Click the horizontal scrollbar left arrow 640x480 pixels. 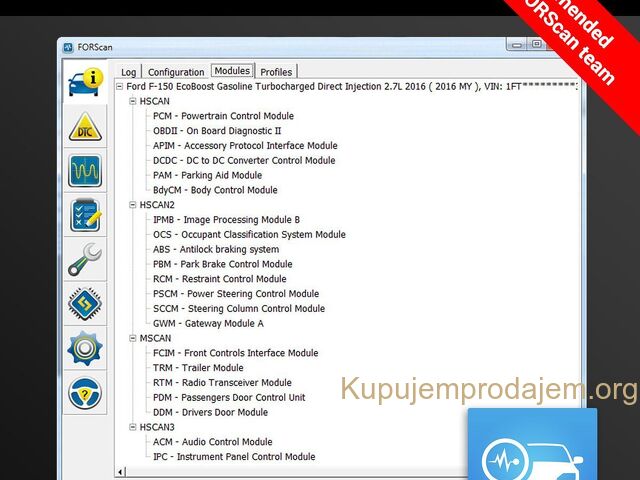click(x=122, y=472)
